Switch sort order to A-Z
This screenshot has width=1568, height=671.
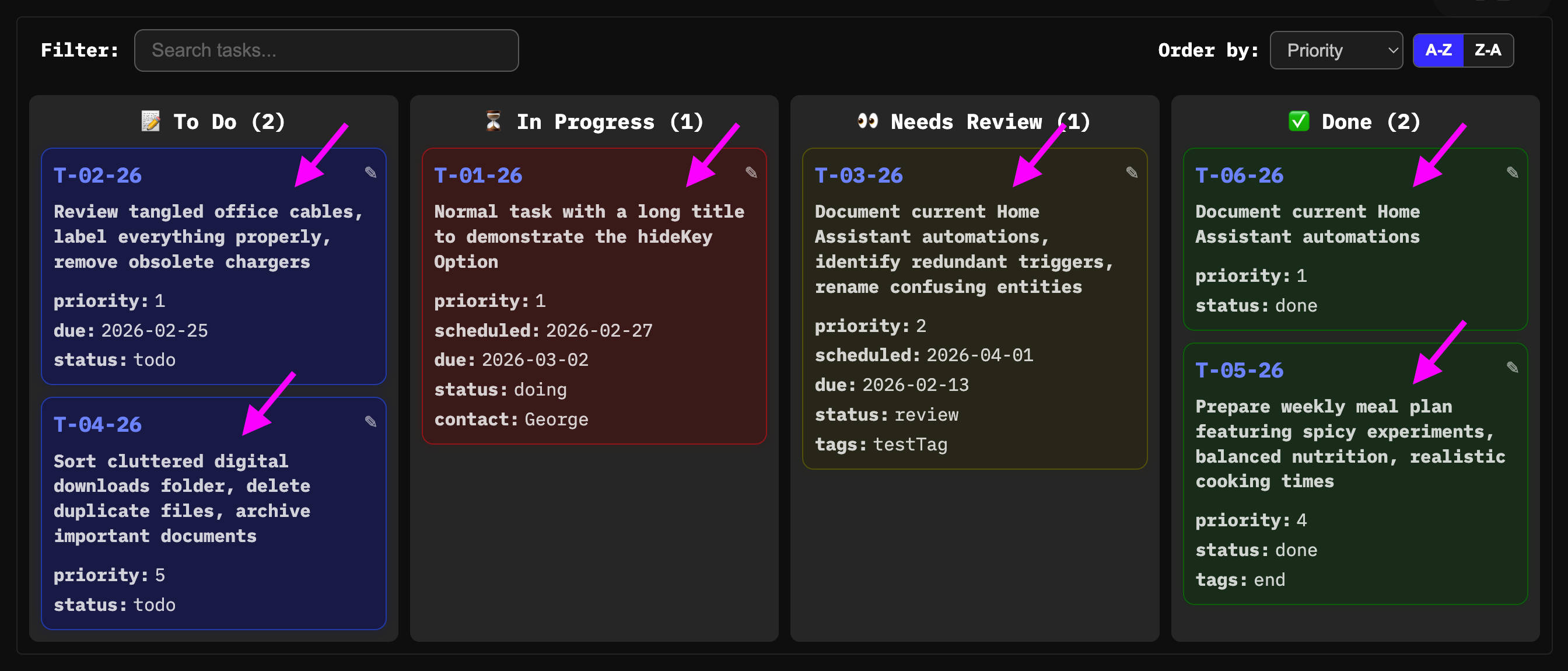pyautogui.click(x=1438, y=50)
